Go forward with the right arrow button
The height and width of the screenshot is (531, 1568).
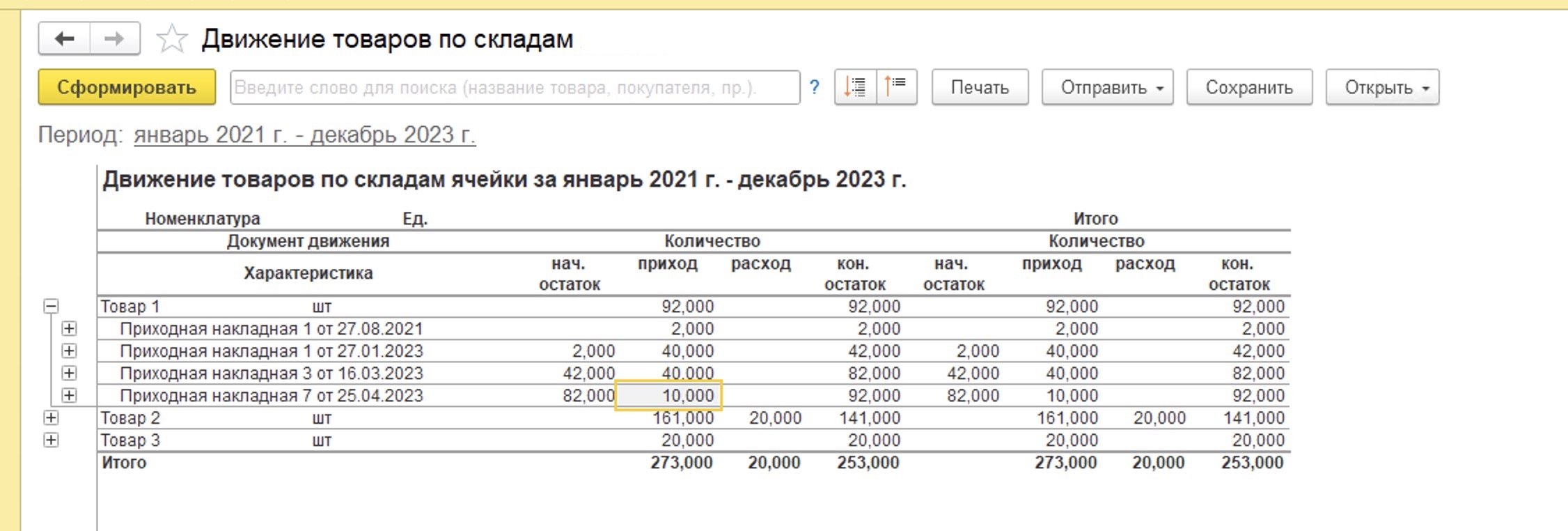(115, 39)
